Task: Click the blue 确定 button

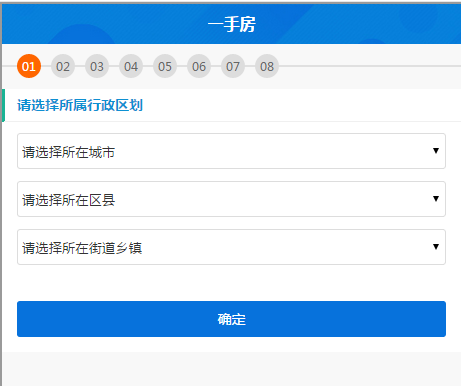Action: tap(231, 319)
